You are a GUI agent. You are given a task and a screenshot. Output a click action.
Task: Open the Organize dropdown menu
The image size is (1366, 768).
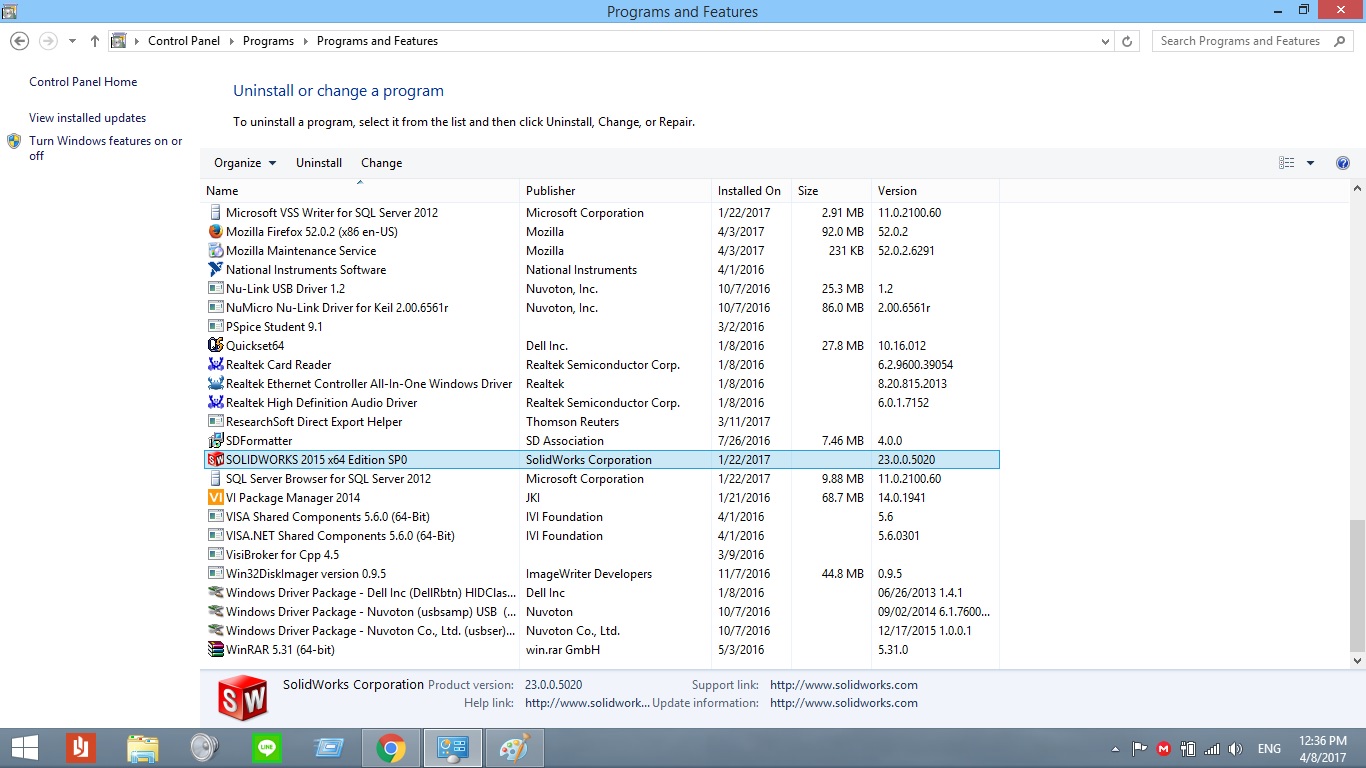[x=245, y=163]
